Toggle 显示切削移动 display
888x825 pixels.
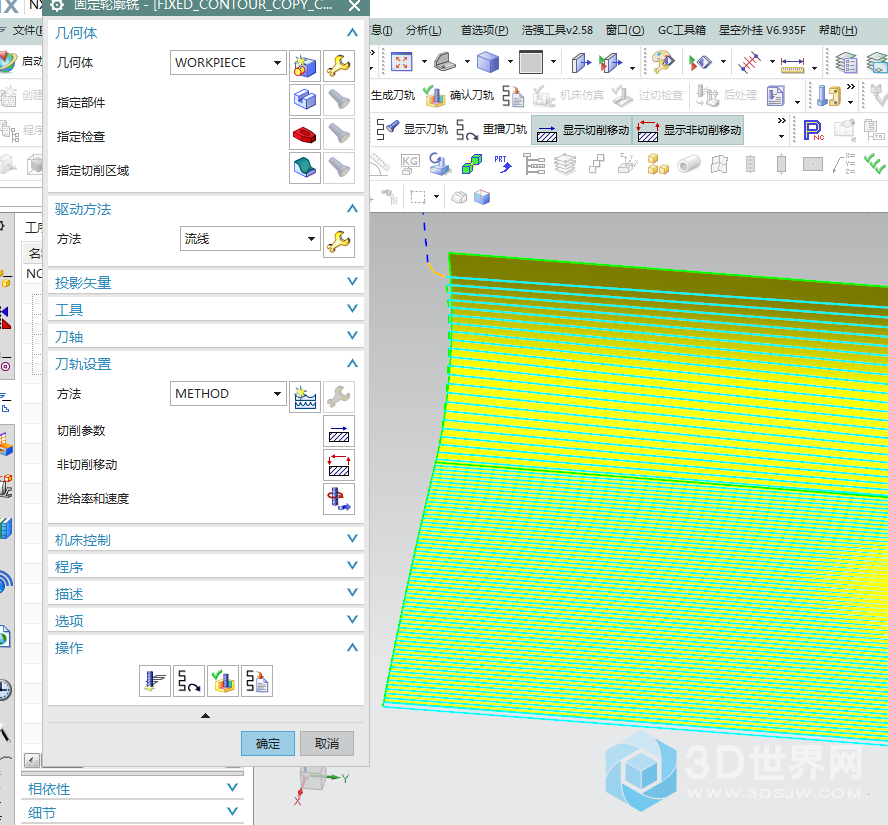point(582,130)
